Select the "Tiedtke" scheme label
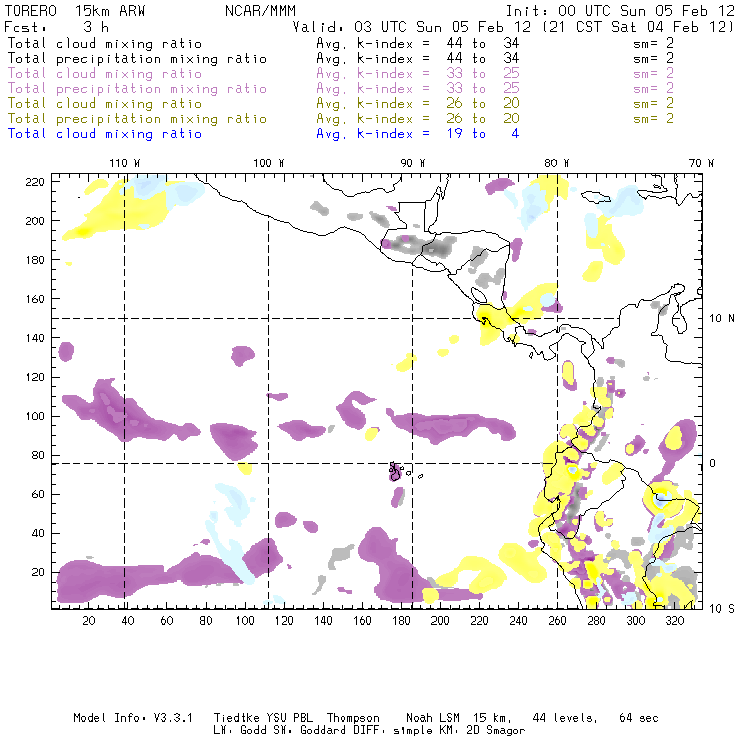Image resolution: width=740 pixels, height=740 pixels. 237,718
